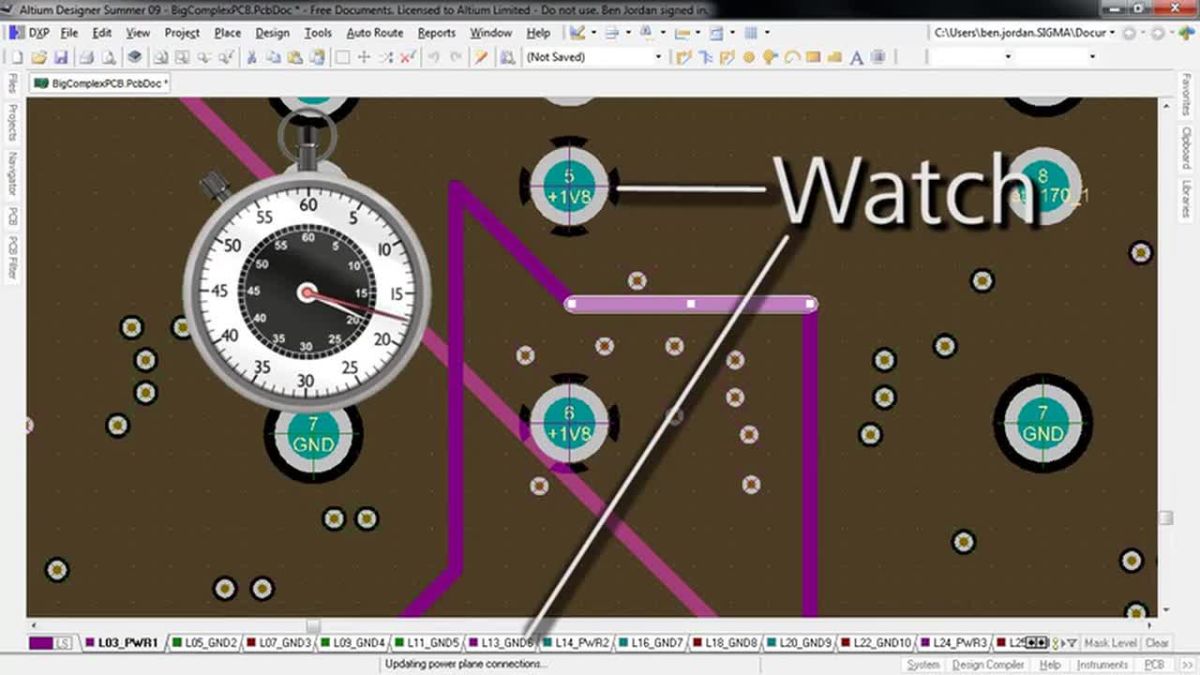Save the BigComplexPCB document
Screen dimensions: 1200x675
[x=60, y=57]
